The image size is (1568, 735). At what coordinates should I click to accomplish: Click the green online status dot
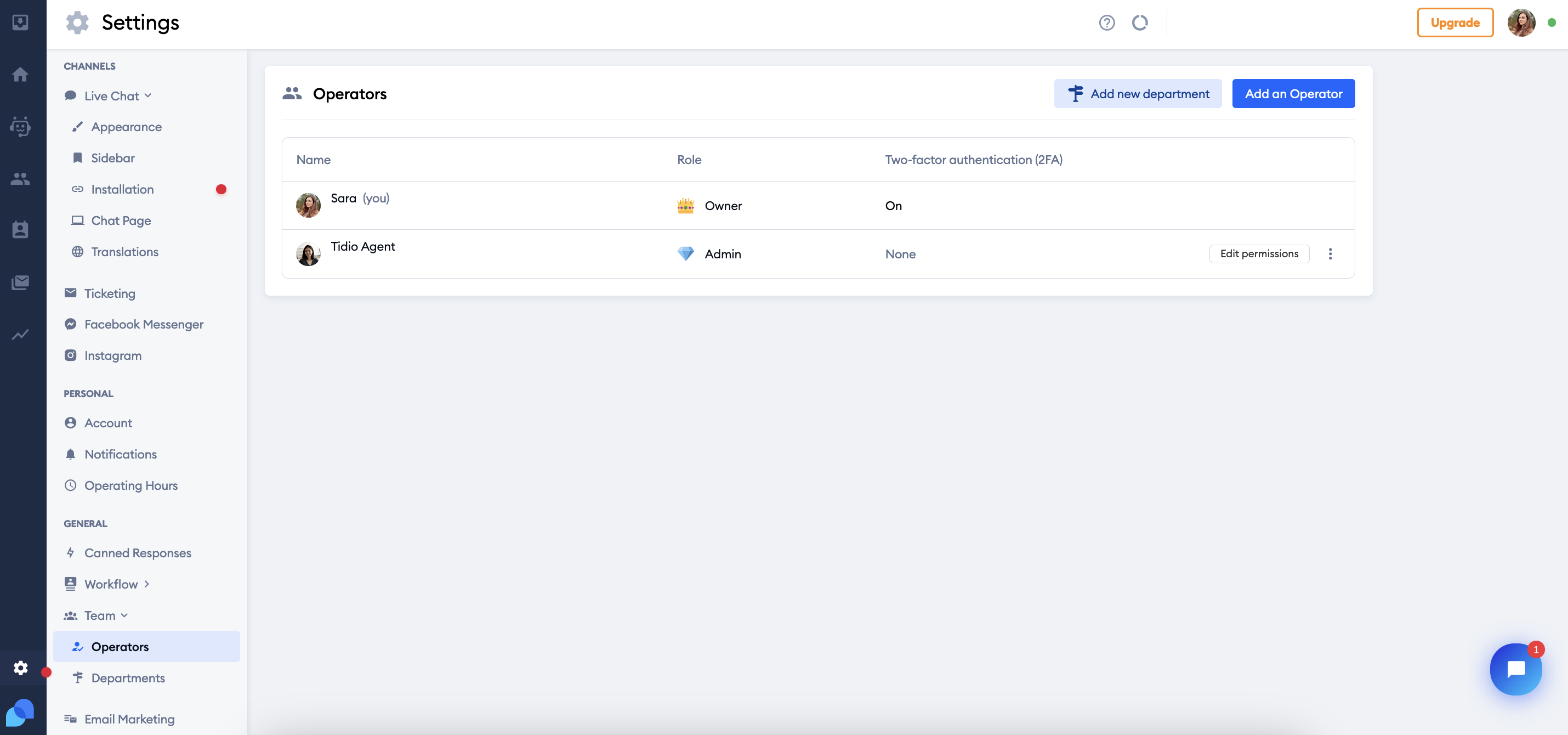point(1552,22)
